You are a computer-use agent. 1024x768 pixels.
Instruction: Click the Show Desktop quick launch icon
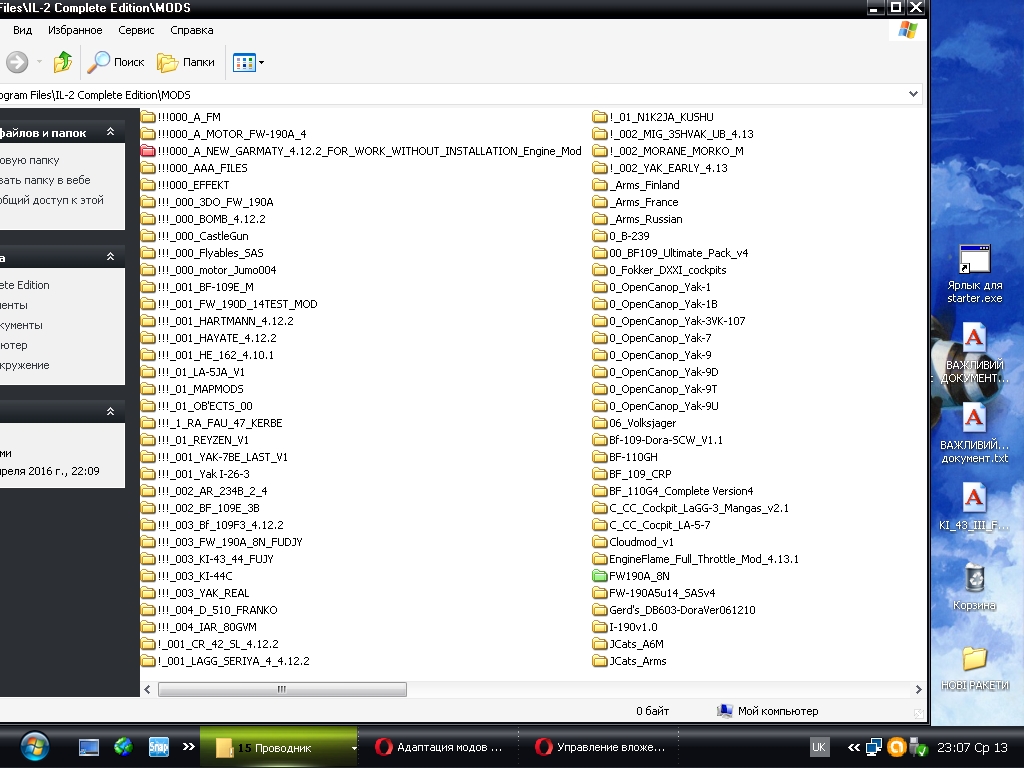point(89,747)
